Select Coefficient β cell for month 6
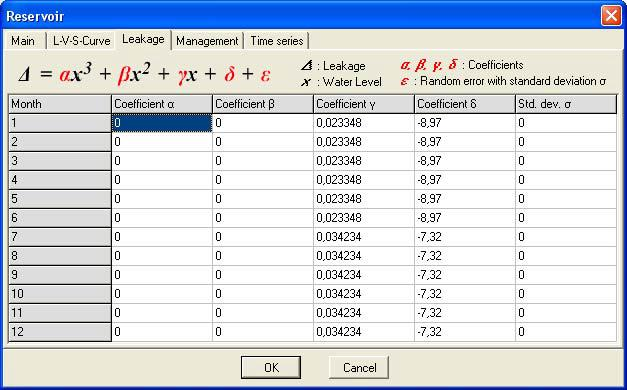 pos(263,218)
